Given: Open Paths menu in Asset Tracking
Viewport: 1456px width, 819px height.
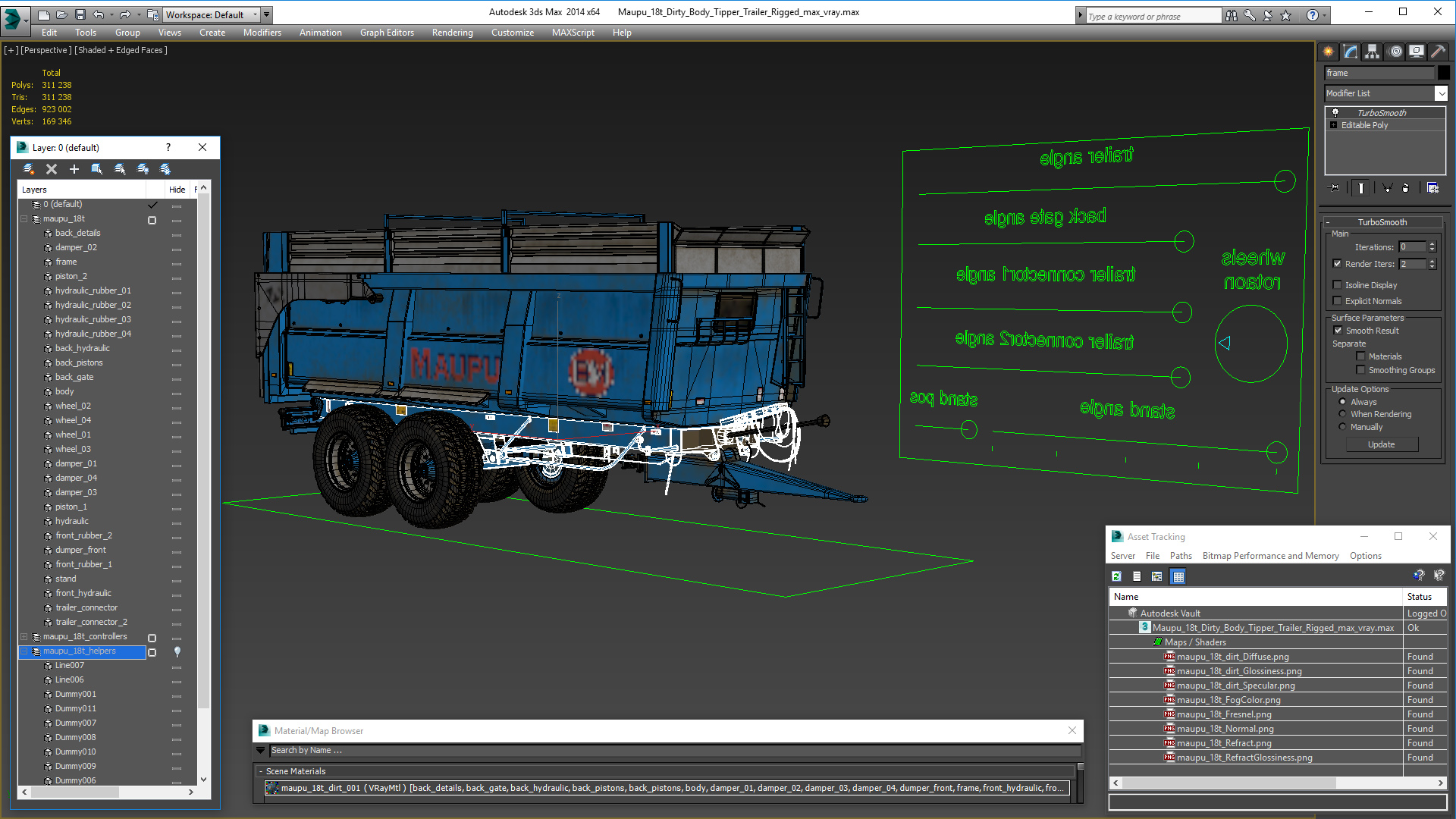Looking at the screenshot, I should pos(1181,556).
